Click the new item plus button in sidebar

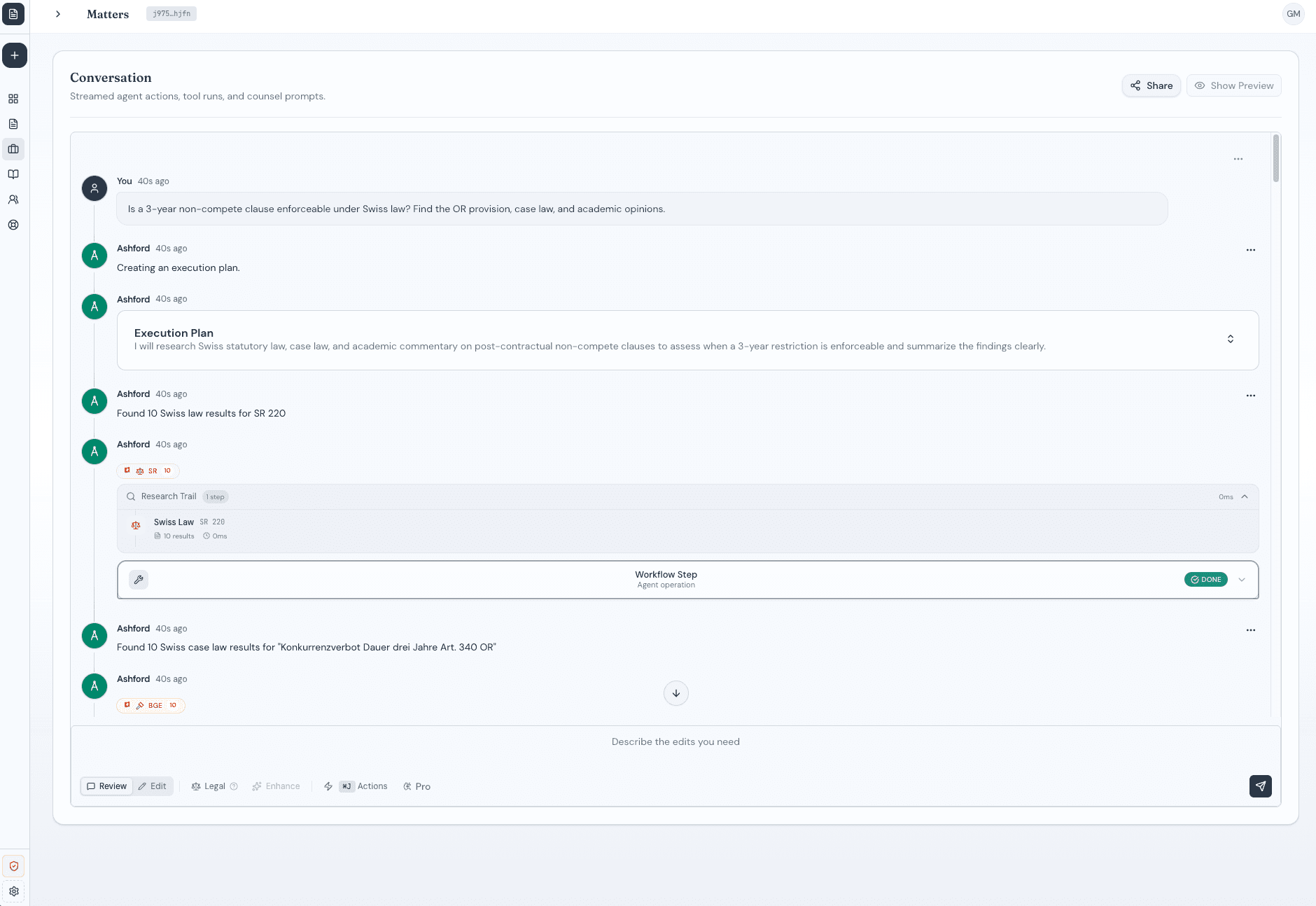[14, 55]
